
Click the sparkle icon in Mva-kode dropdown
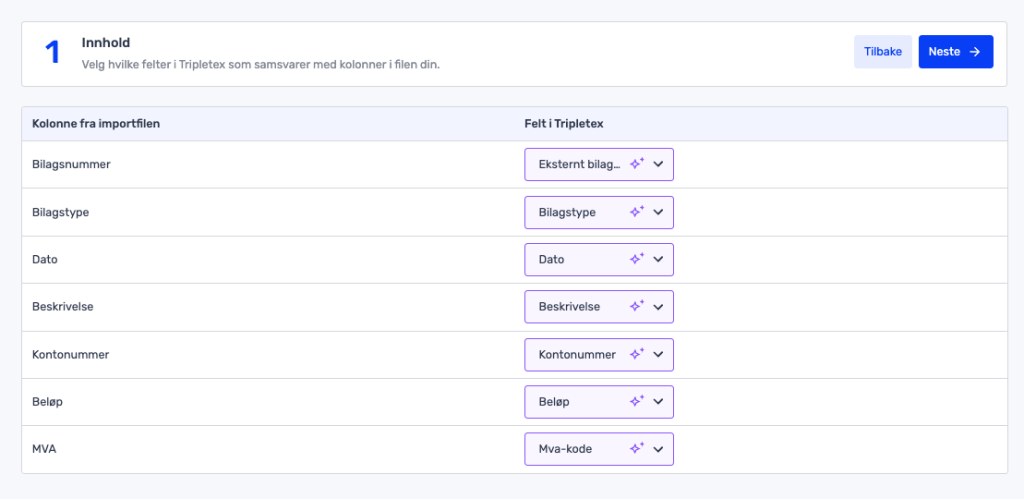(x=637, y=449)
